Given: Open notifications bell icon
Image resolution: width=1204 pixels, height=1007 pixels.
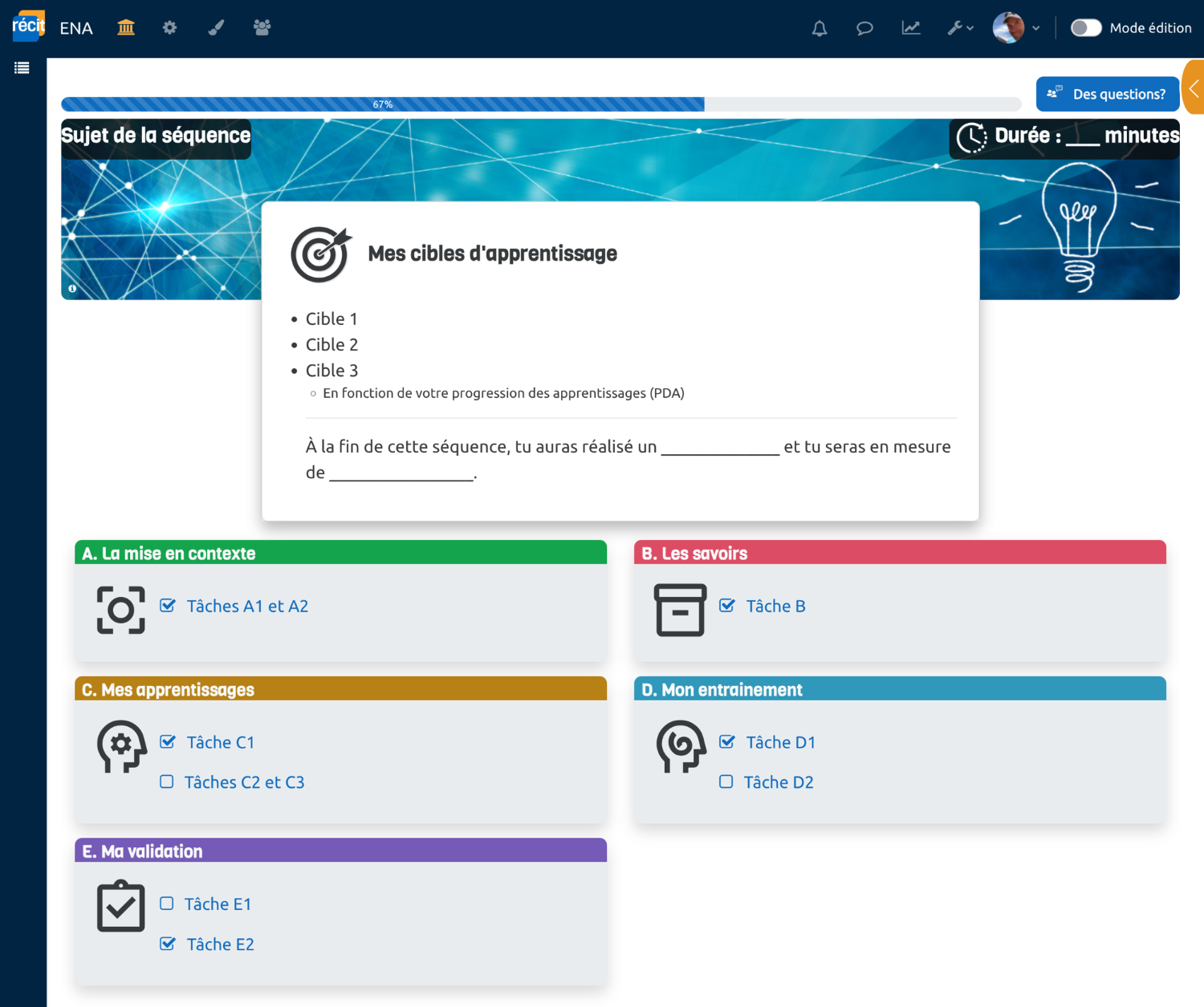Looking at the screenshot, I should point(819,29).
